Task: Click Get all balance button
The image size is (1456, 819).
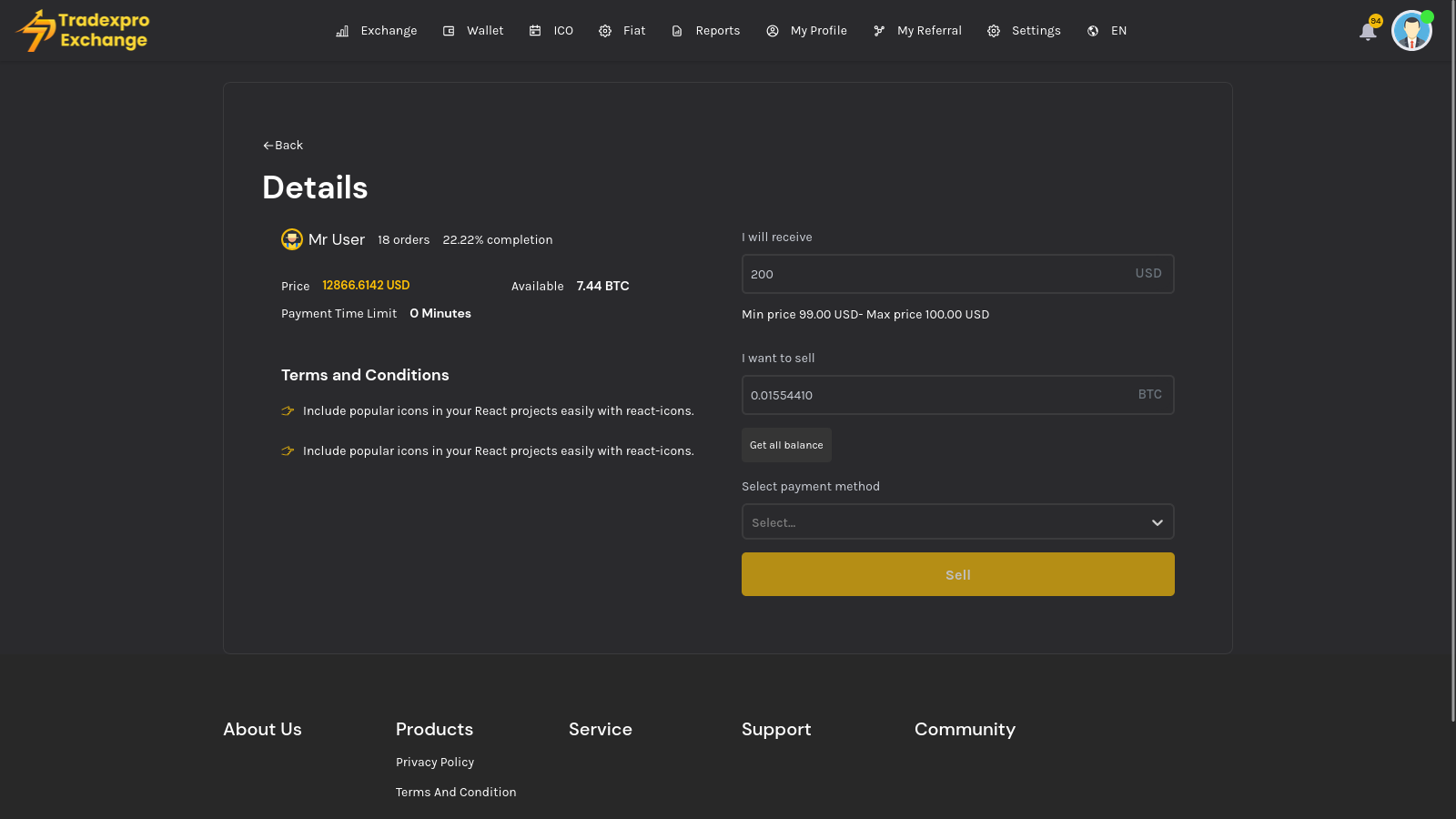Action: coord(786,445)
